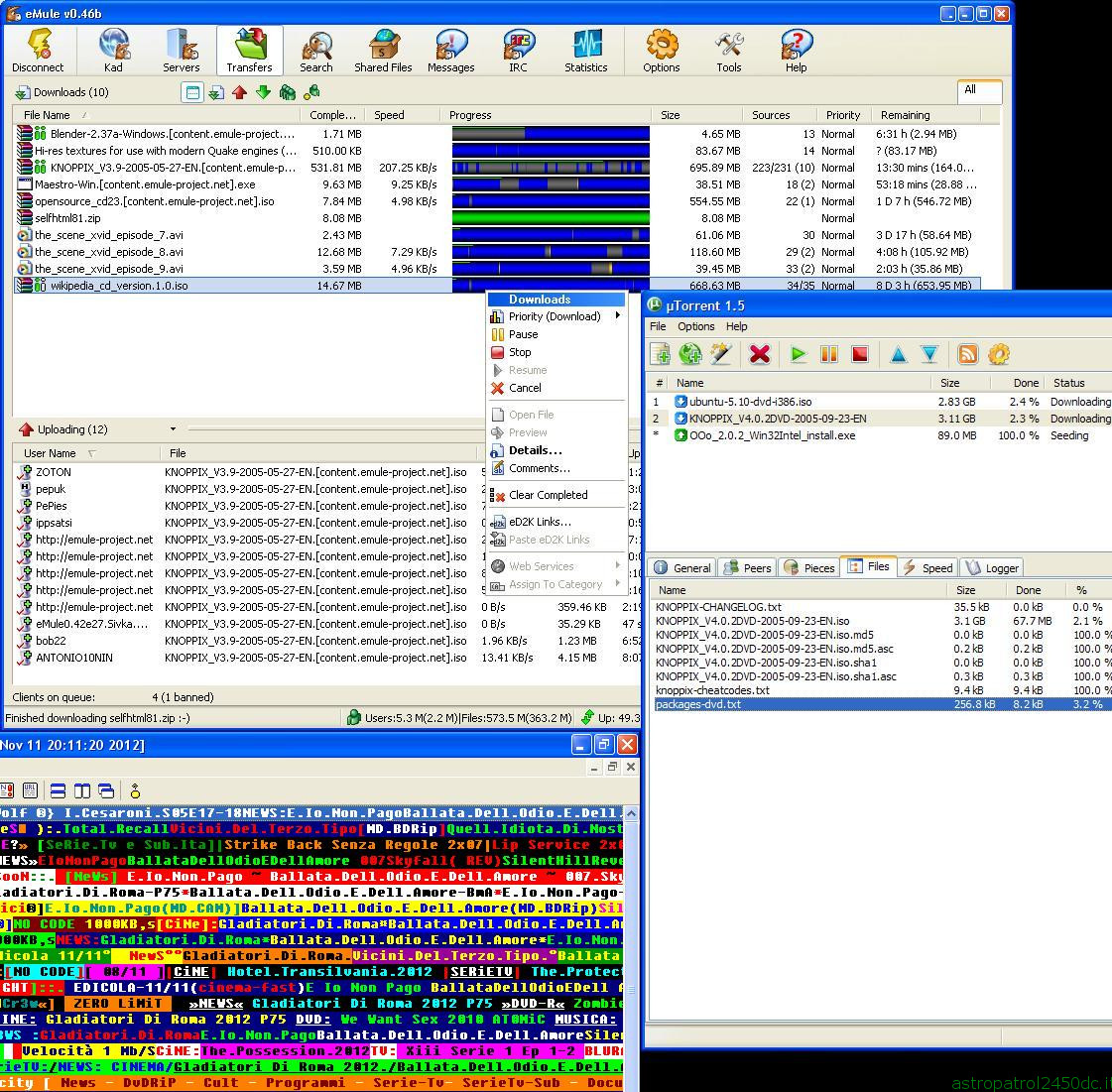Pause torrent with orange pause icon
The height and width of the screenshot is (1092, 1112).
[x=829, y=354]
